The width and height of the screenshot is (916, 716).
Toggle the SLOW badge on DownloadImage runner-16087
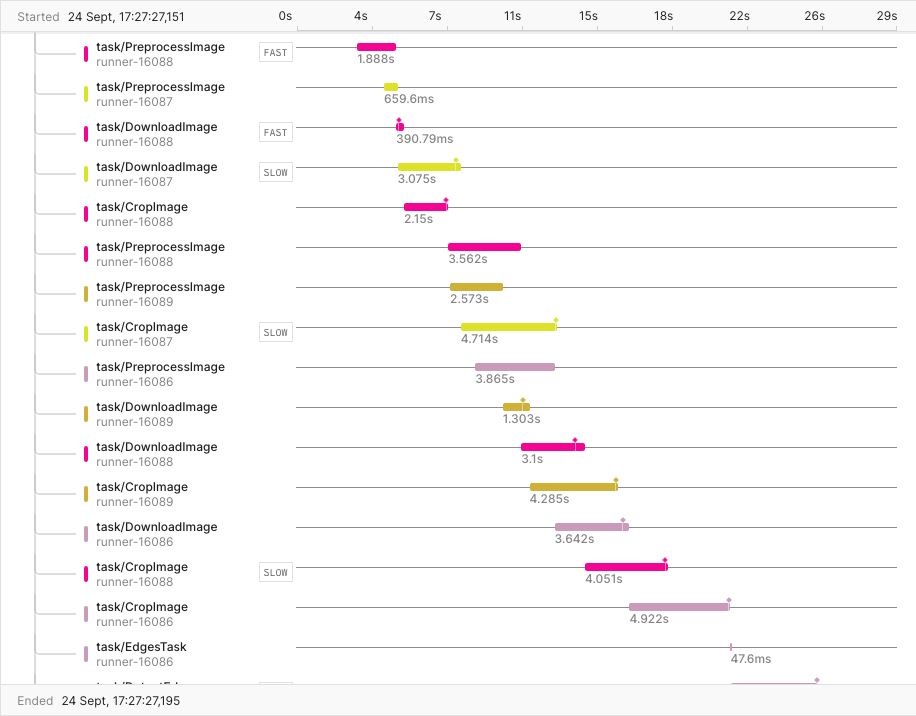coord(275,172)
